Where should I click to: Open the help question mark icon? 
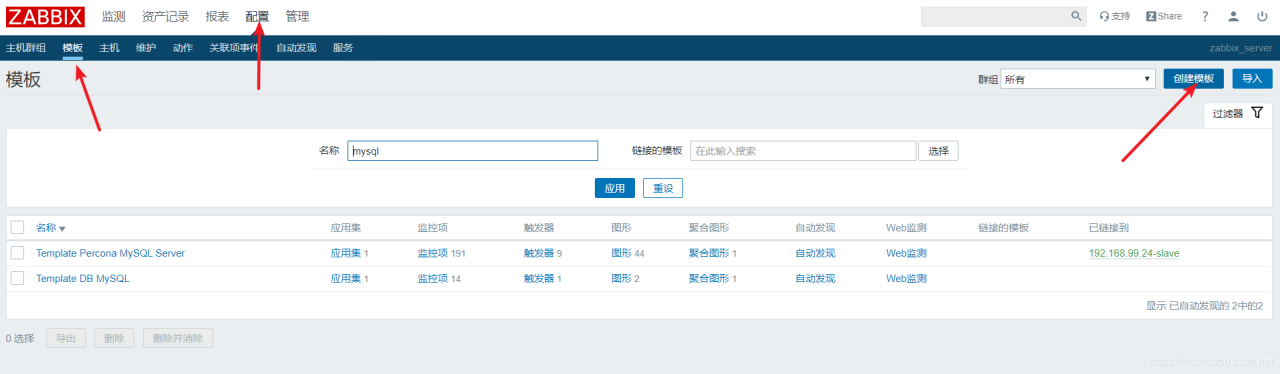(1205, 17)
